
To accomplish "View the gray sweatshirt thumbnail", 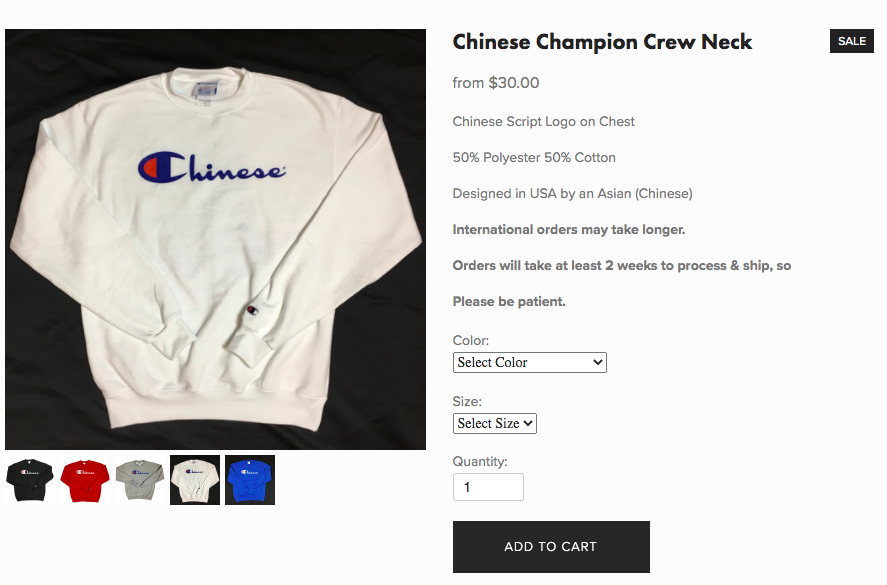I will tap(140, 480).
